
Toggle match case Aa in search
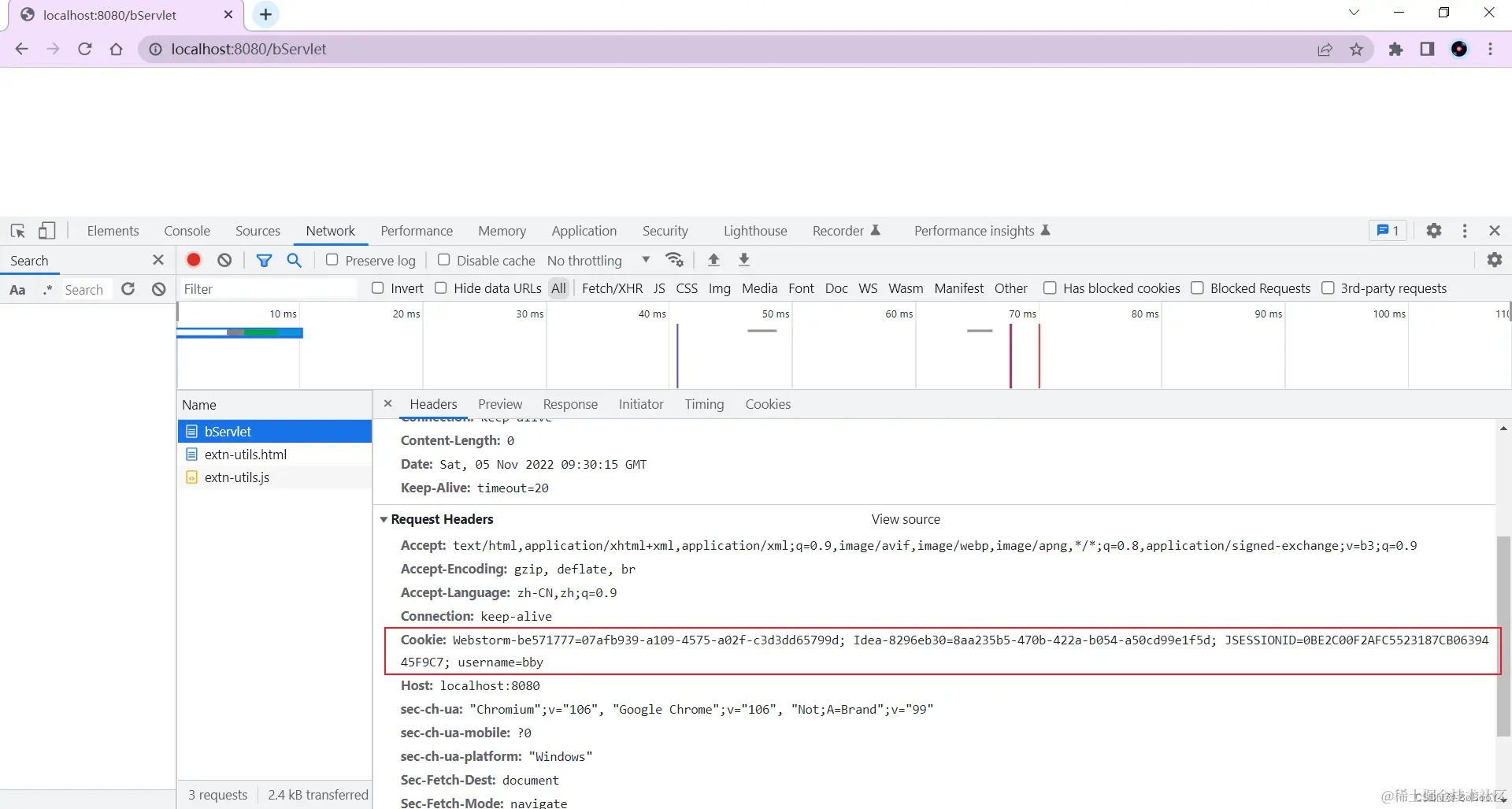click(x=17, y=290)
